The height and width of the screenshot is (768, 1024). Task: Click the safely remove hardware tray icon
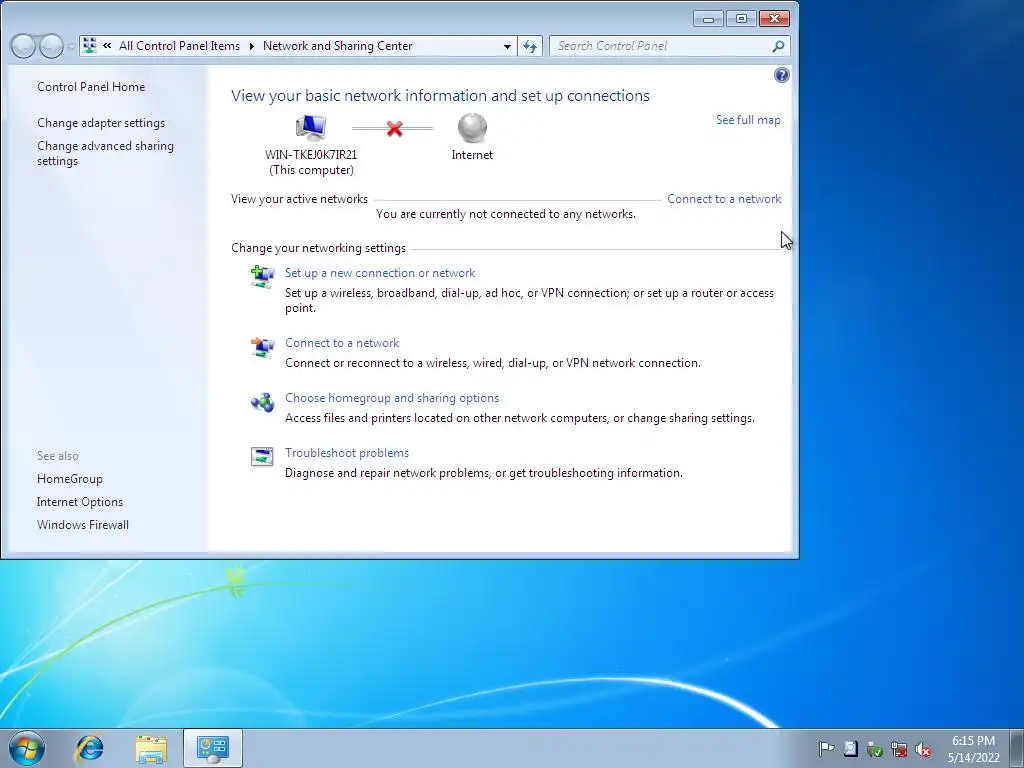point(875,749)
